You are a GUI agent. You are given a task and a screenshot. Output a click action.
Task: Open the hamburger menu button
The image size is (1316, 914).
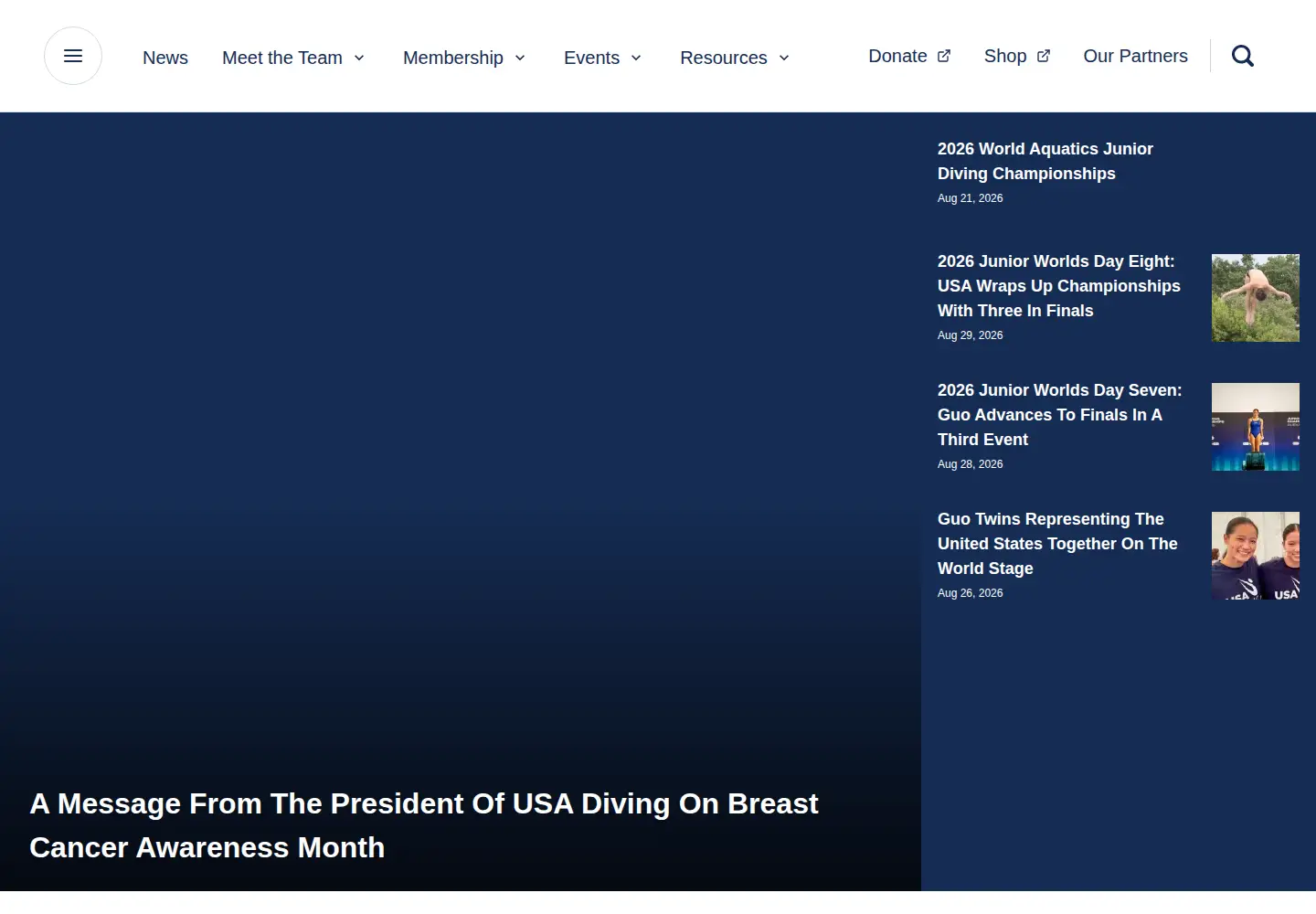tap(73, 56)
